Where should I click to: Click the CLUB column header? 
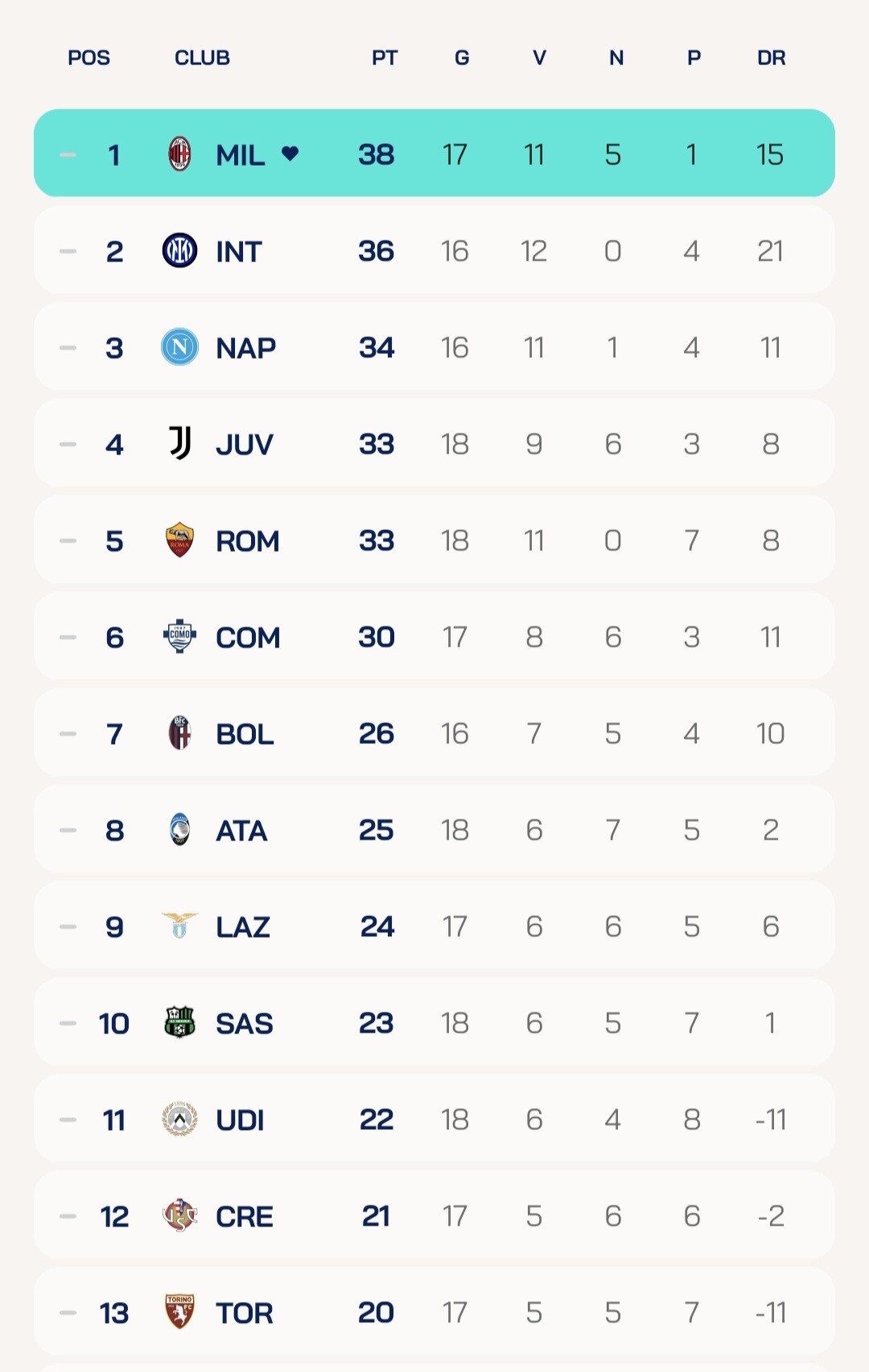202,58
